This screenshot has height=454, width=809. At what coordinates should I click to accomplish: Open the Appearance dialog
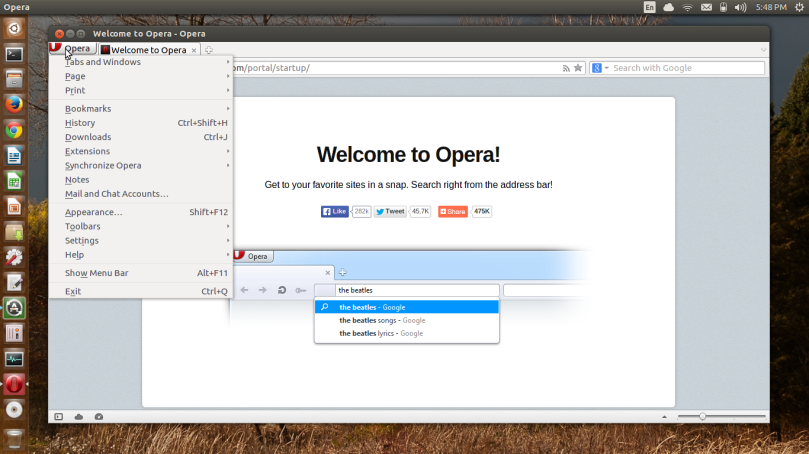pos(141,212)
